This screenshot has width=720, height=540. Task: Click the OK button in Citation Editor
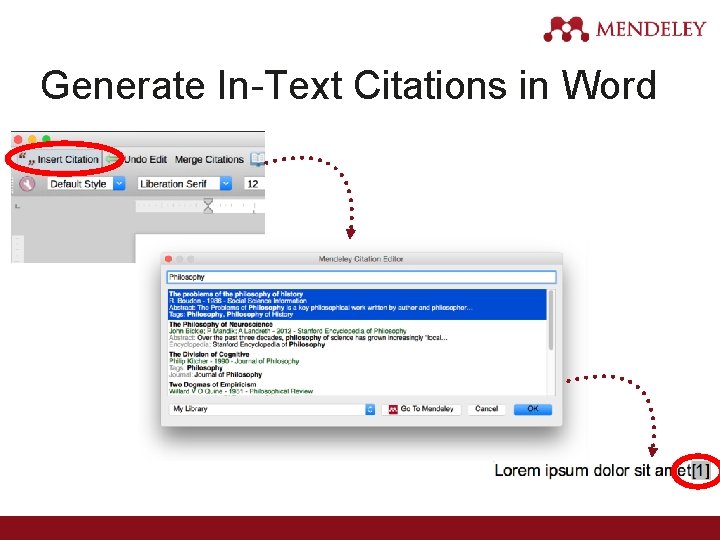(533, 409)
